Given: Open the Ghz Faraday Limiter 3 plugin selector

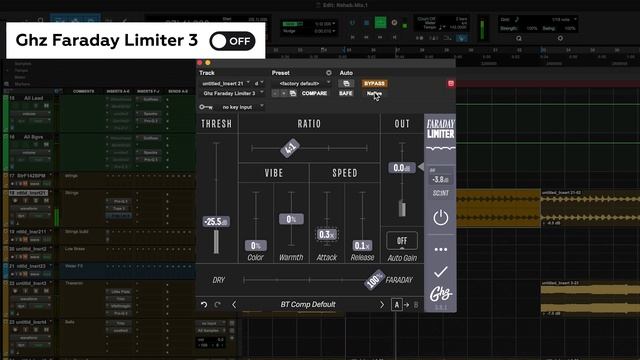Looking at the screenshot, I should pos(232,93).
